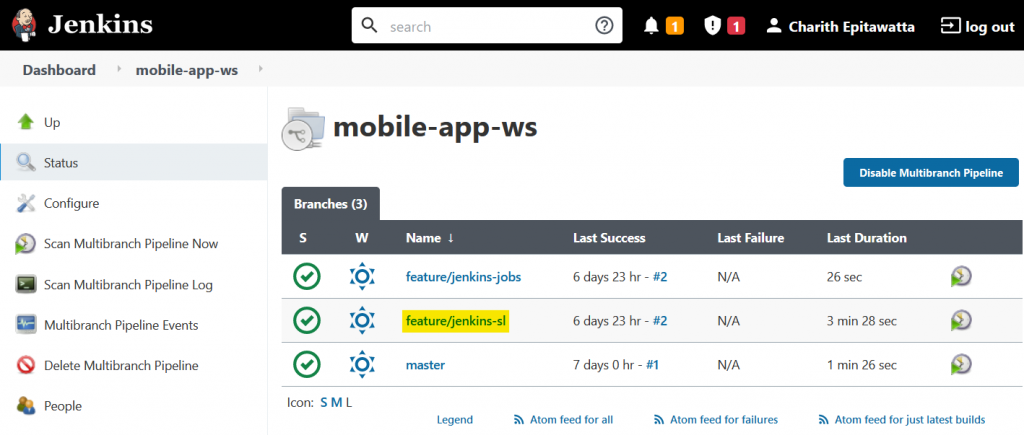This screenshot has height=435, width=1024.
Task: Set icon size to S
Action: click(324, 402)
